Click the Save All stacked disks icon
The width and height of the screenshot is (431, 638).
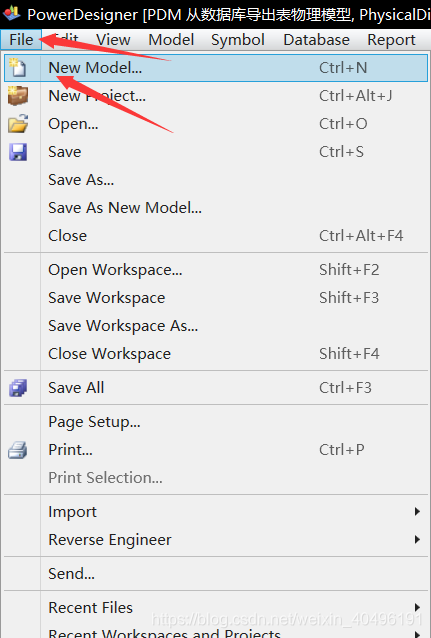point(18,388)
